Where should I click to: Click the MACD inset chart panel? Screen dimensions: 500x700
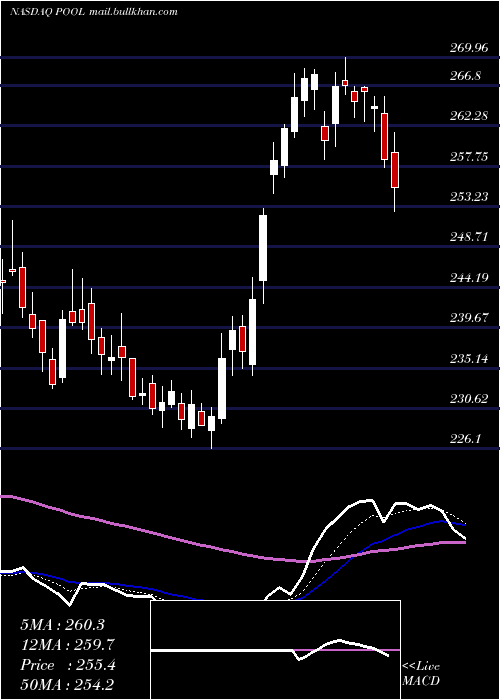(x=275, y=650)
